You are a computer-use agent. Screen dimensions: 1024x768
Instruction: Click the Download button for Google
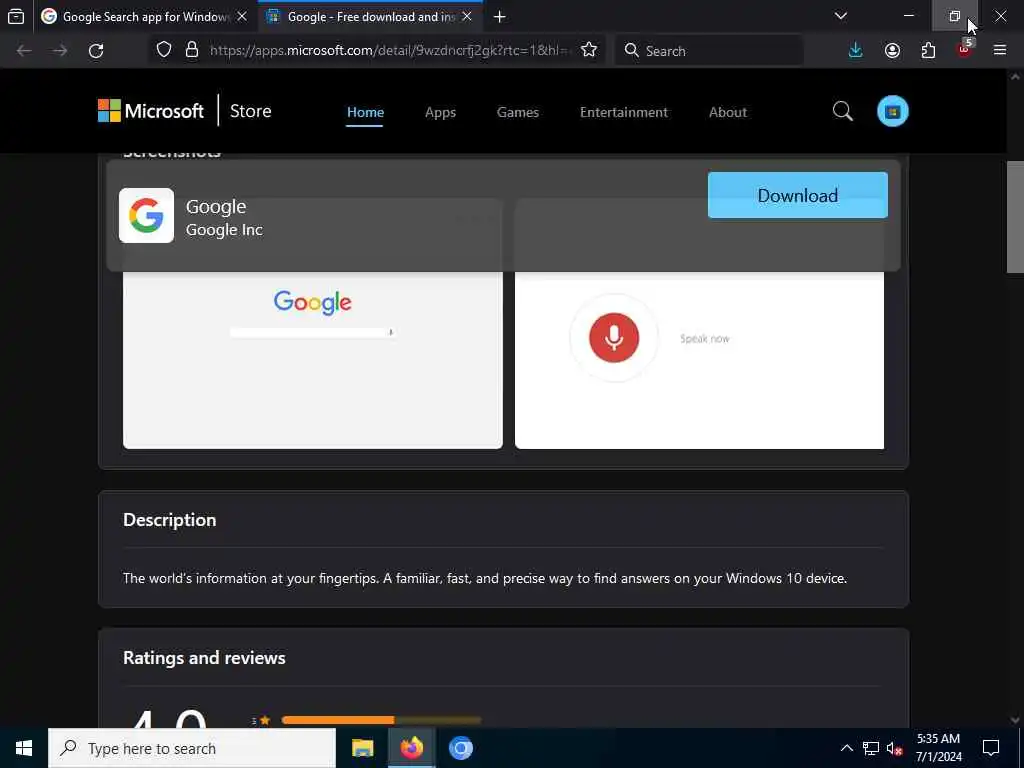pyautogui.click(x=797, y=195)
